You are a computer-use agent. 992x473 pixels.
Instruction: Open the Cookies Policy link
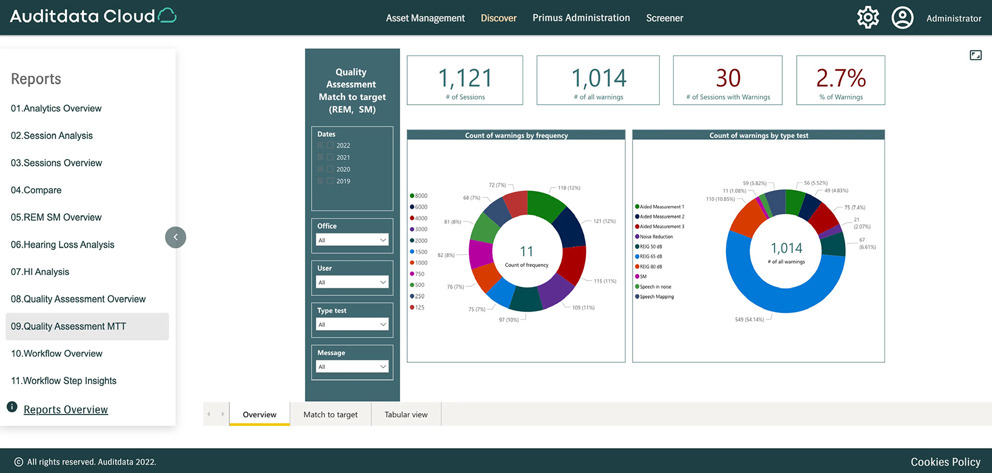[x=946, y=462]
